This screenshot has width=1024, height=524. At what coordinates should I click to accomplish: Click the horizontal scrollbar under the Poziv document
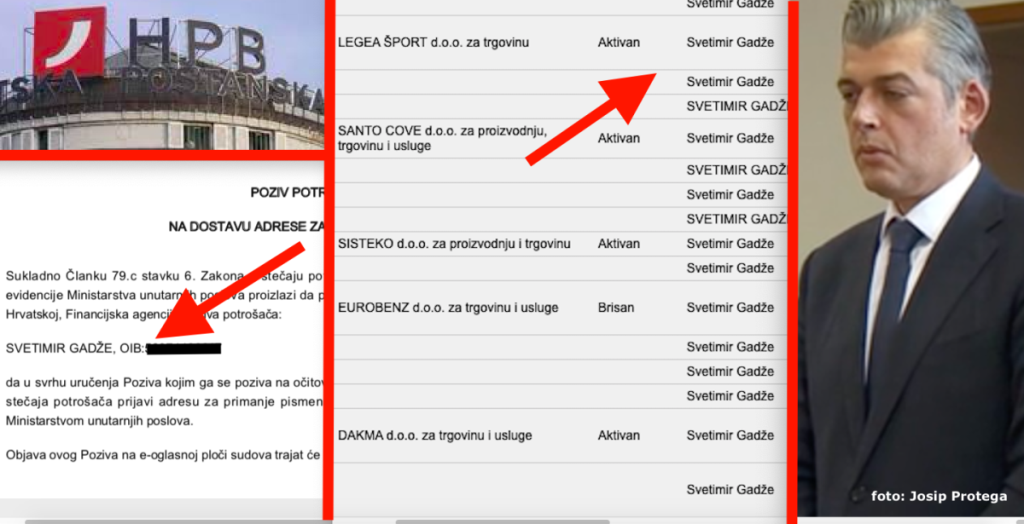[178, 522]
